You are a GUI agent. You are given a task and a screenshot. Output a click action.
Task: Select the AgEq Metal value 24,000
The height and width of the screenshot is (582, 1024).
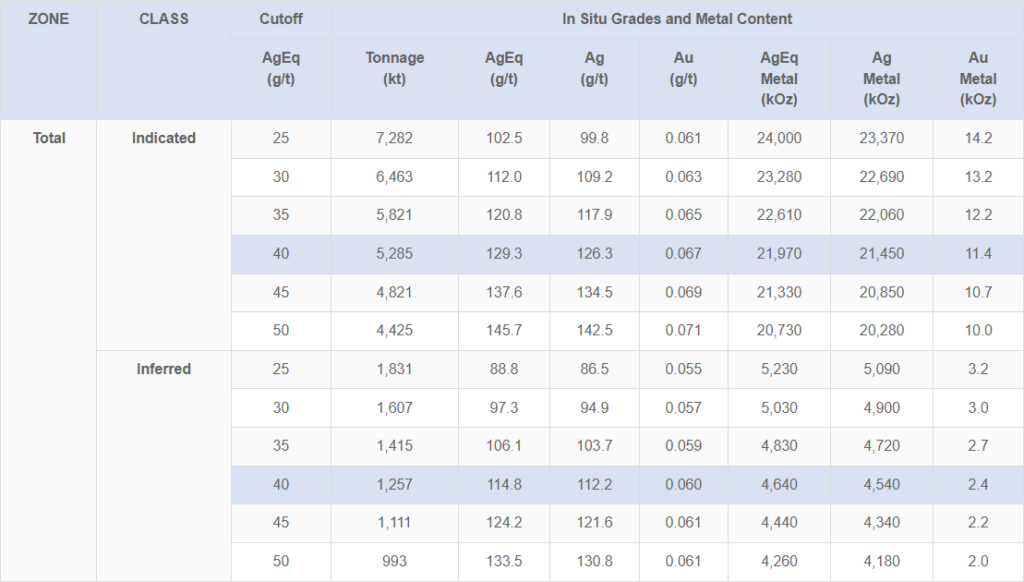[779, 139]
